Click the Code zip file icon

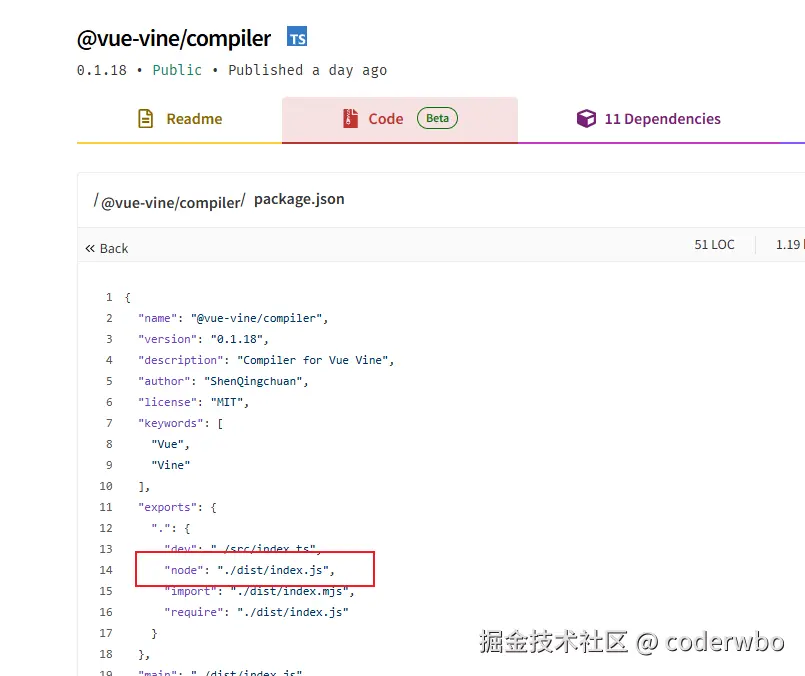tap(350, 119)
